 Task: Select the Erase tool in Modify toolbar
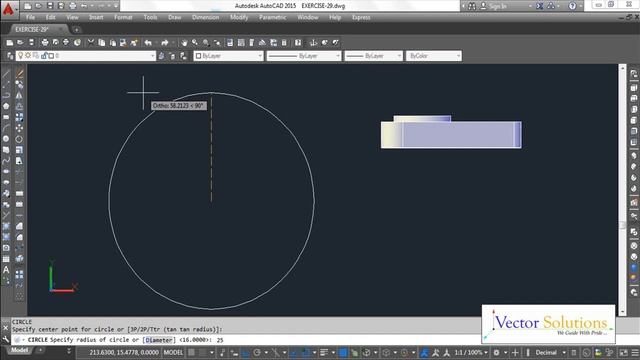[x=19, y=74]
